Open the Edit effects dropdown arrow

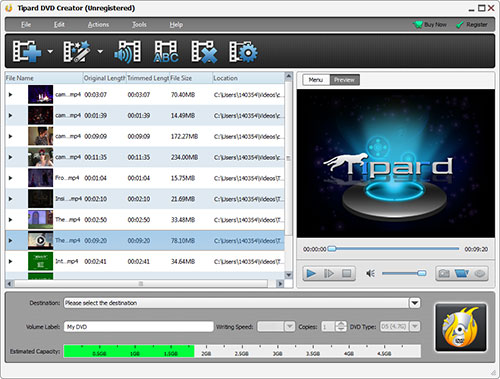100,51
